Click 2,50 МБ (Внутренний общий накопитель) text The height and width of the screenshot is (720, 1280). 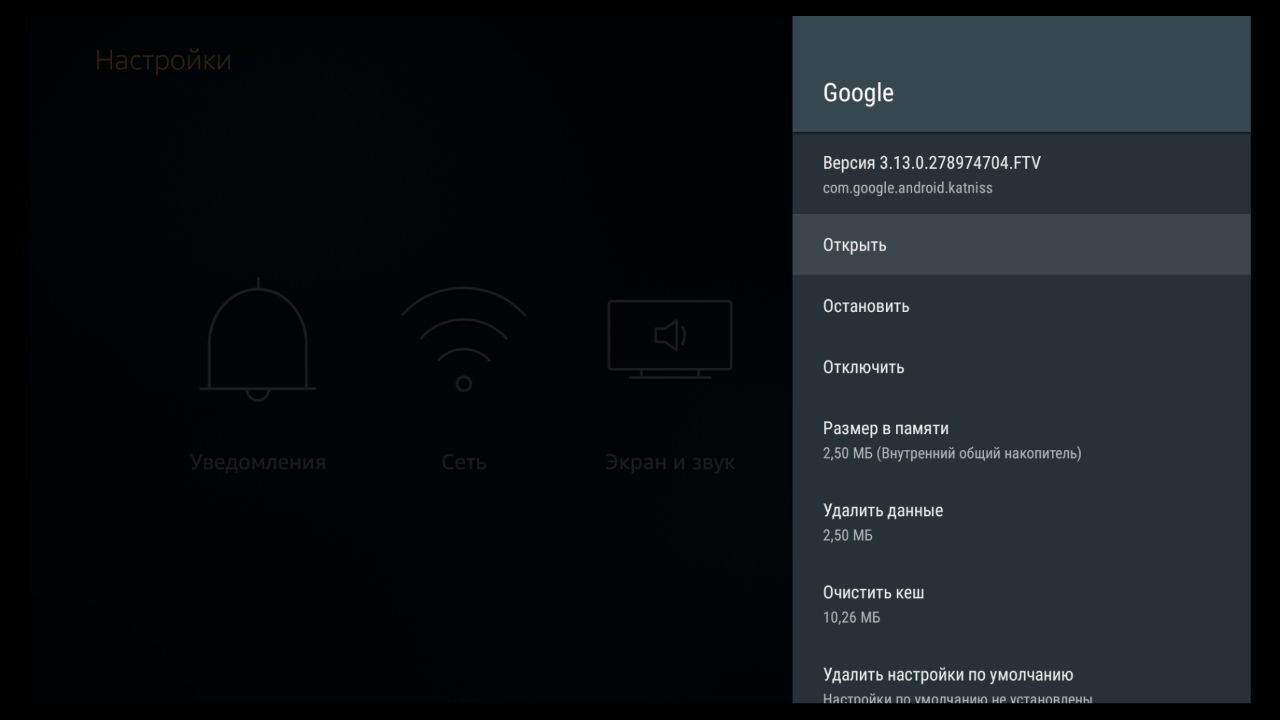(x=952, y=454)
